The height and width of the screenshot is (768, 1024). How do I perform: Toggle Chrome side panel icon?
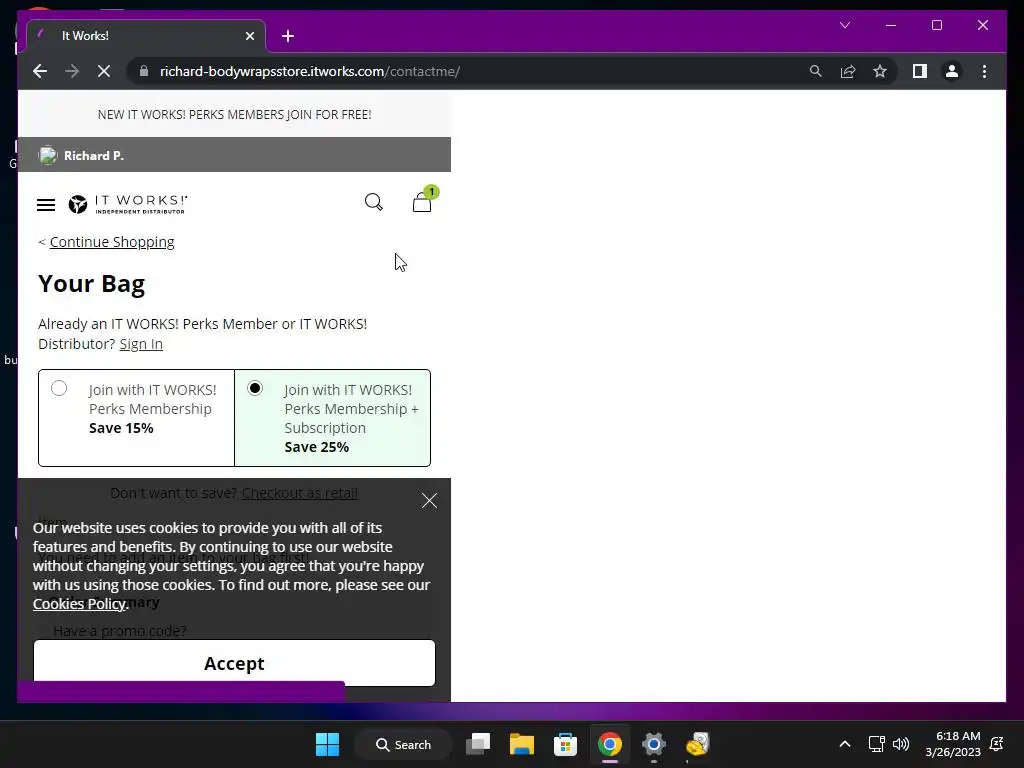tap(920, 71)
